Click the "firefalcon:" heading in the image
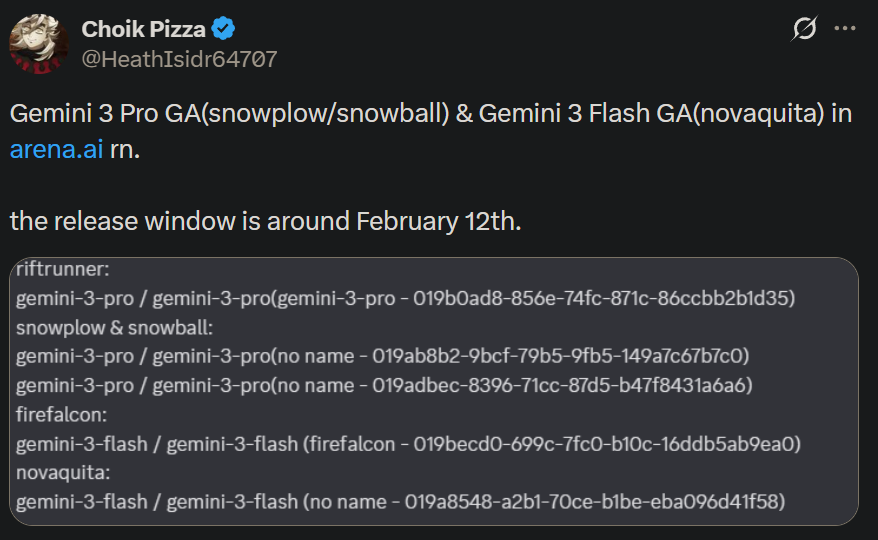Screen dimensions: 878x540 click(x=59, y=414)
